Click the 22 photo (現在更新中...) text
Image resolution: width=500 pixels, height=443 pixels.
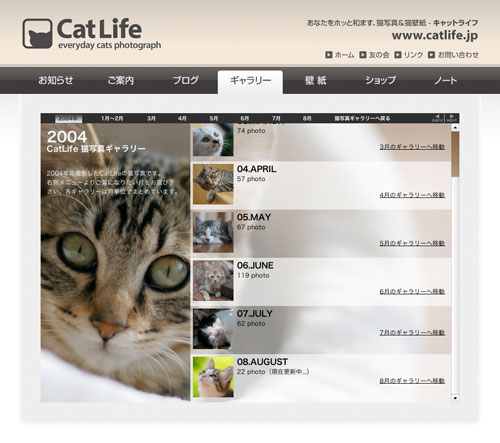tap(273, 372)
